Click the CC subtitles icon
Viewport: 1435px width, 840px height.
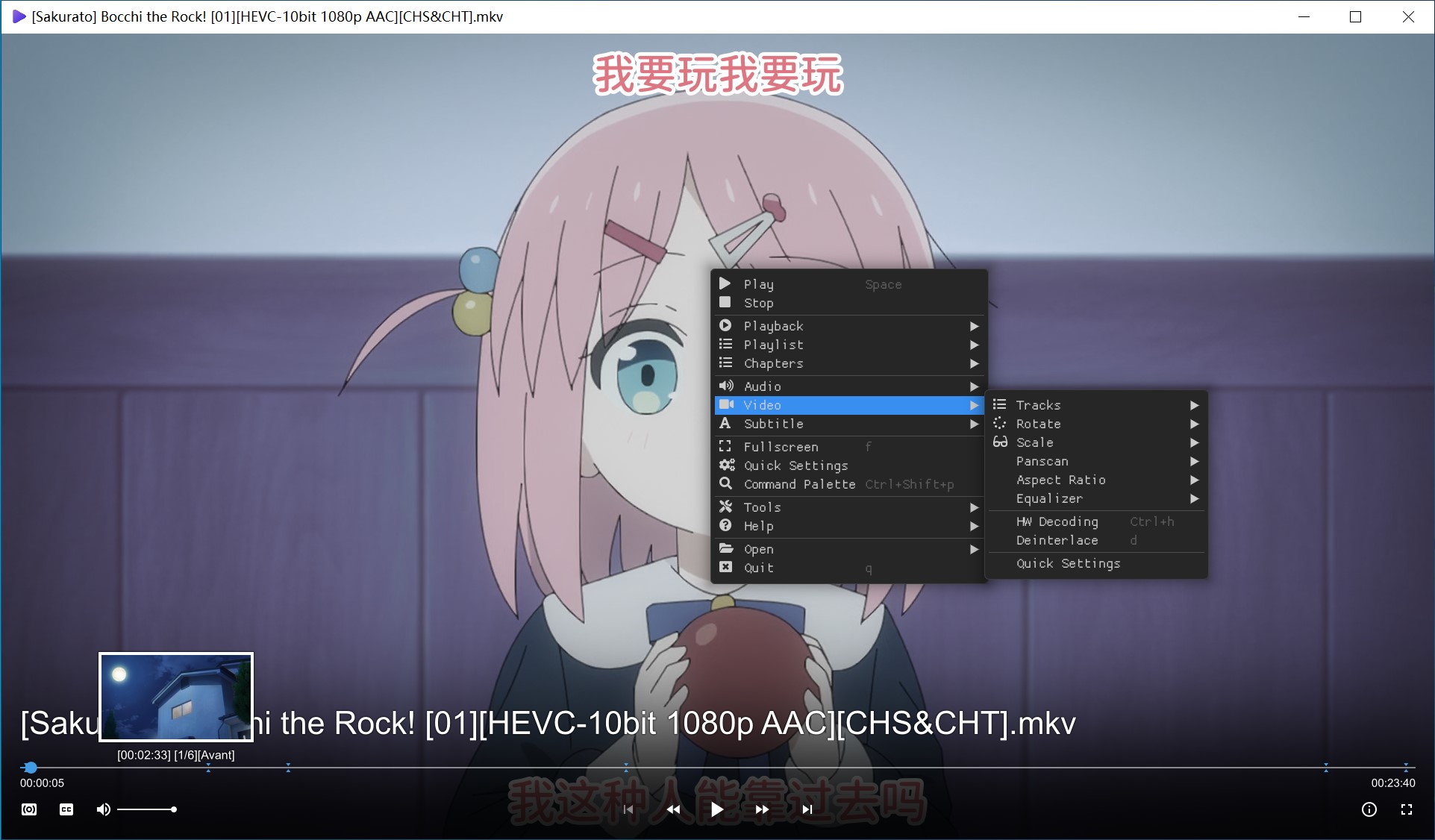coord(66,809)
